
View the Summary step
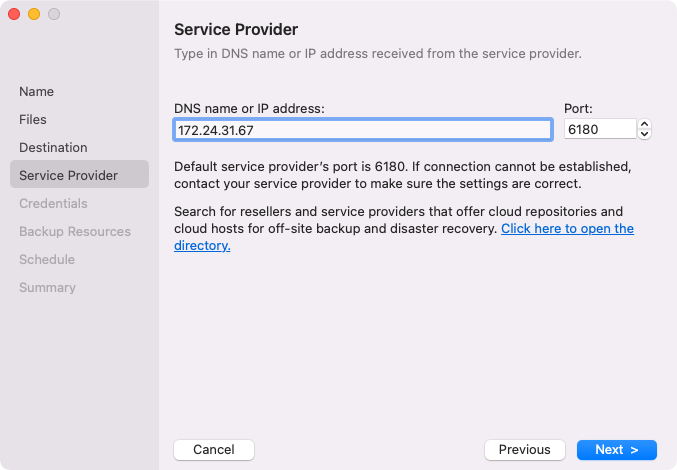pos(47,287)
